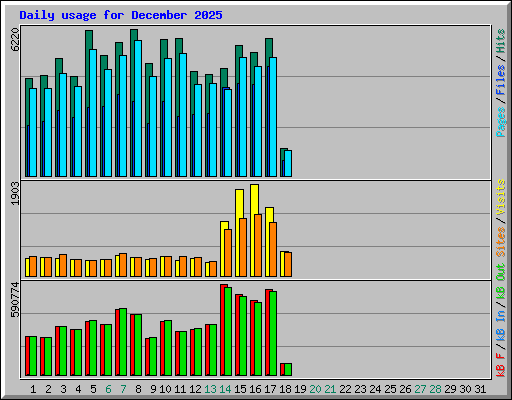Select day 30 on the date axis
Viewport: 512px width, 400px height.
465,389
